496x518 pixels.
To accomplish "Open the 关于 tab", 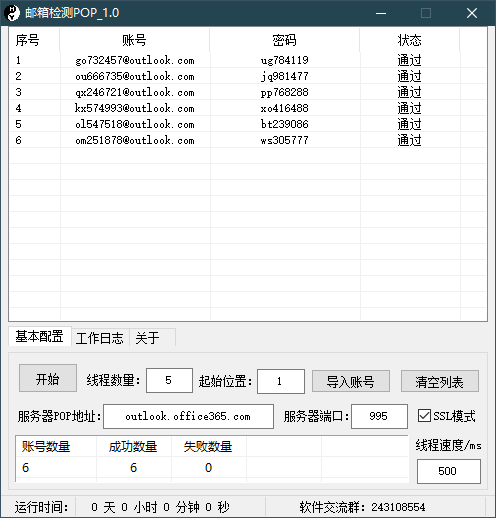I will pyautogui.click(x=152, y=338).
